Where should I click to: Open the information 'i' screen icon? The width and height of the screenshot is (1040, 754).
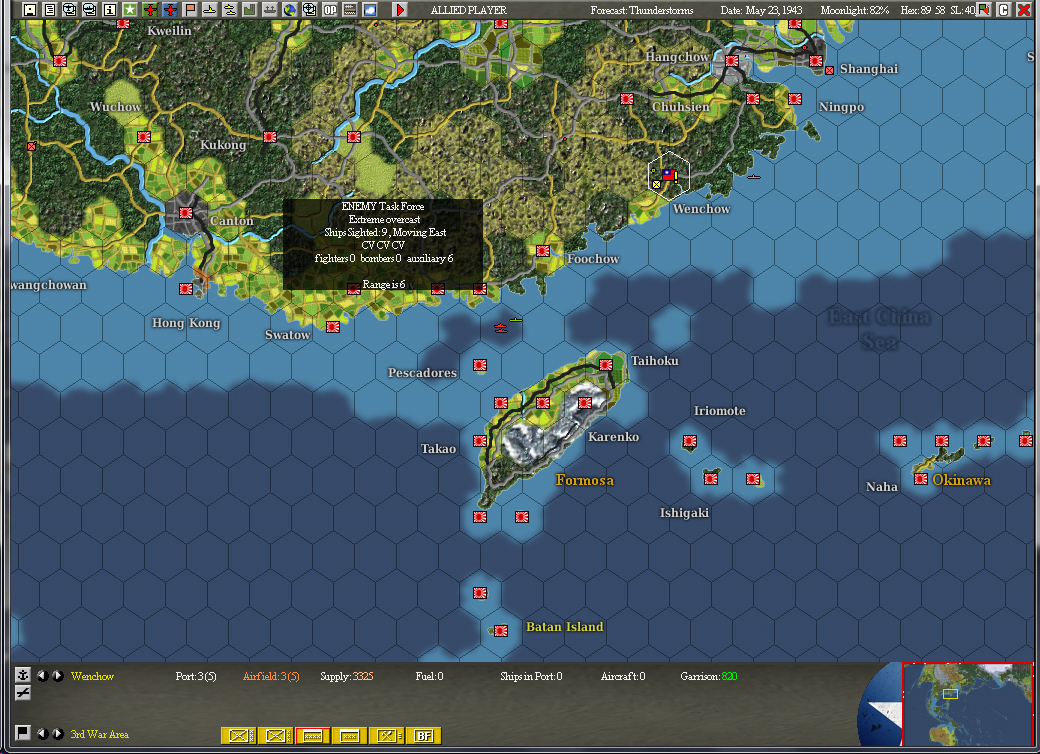[110, 9]
